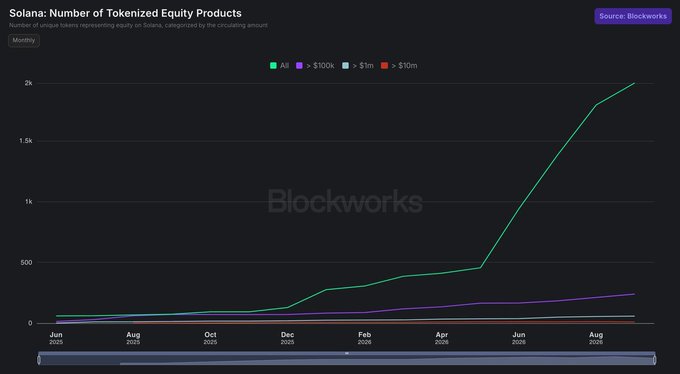The image size is (680, 374).
Task: Click the '> $10m' legend label
Action: pos(404,66)
